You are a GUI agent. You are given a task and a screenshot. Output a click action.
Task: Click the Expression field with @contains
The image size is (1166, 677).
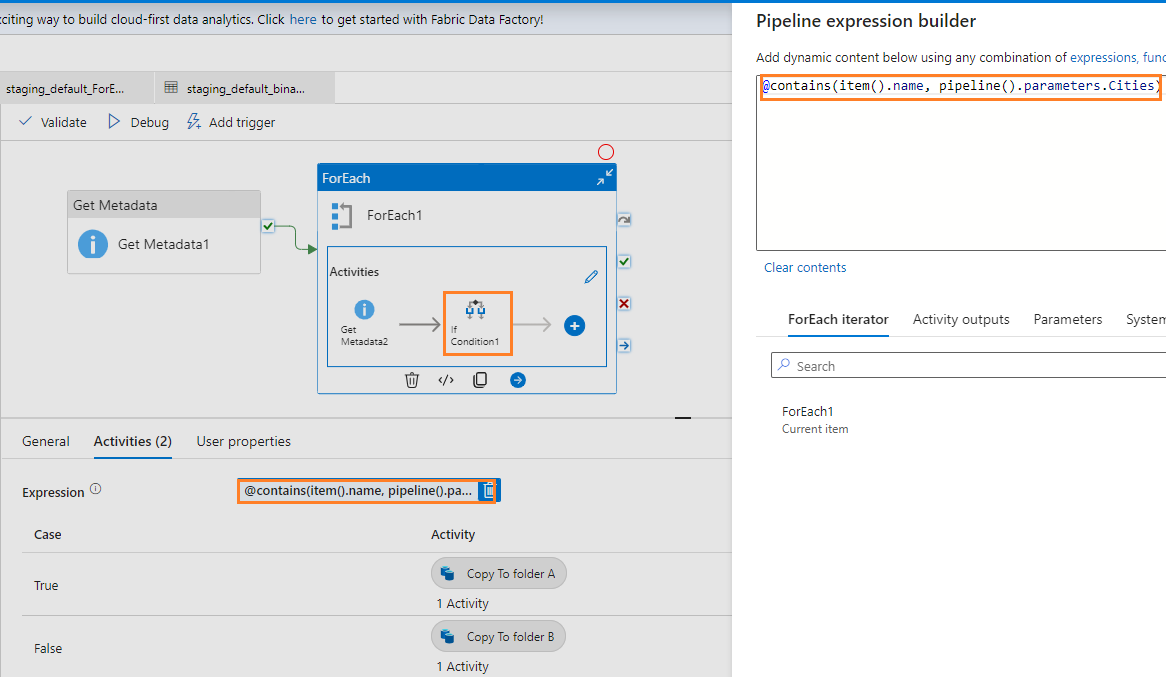point(358,491)
